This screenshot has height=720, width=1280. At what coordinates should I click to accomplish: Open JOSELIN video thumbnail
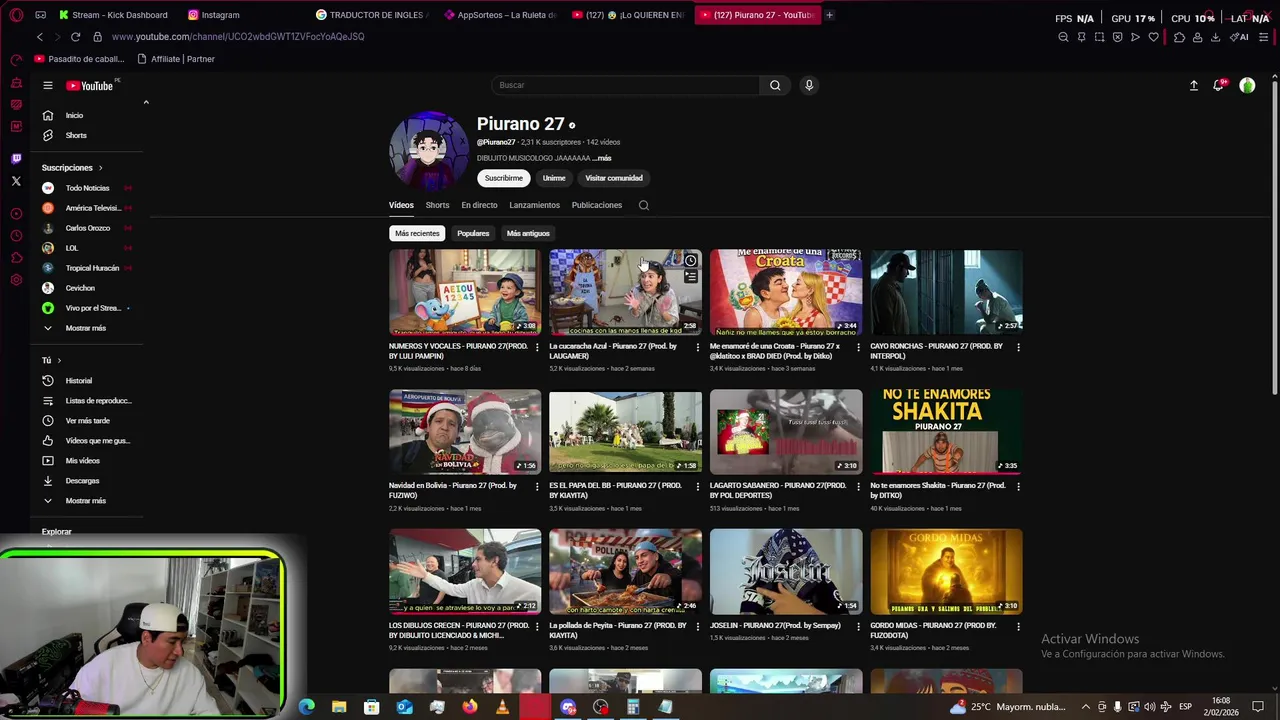coord(786,571)
